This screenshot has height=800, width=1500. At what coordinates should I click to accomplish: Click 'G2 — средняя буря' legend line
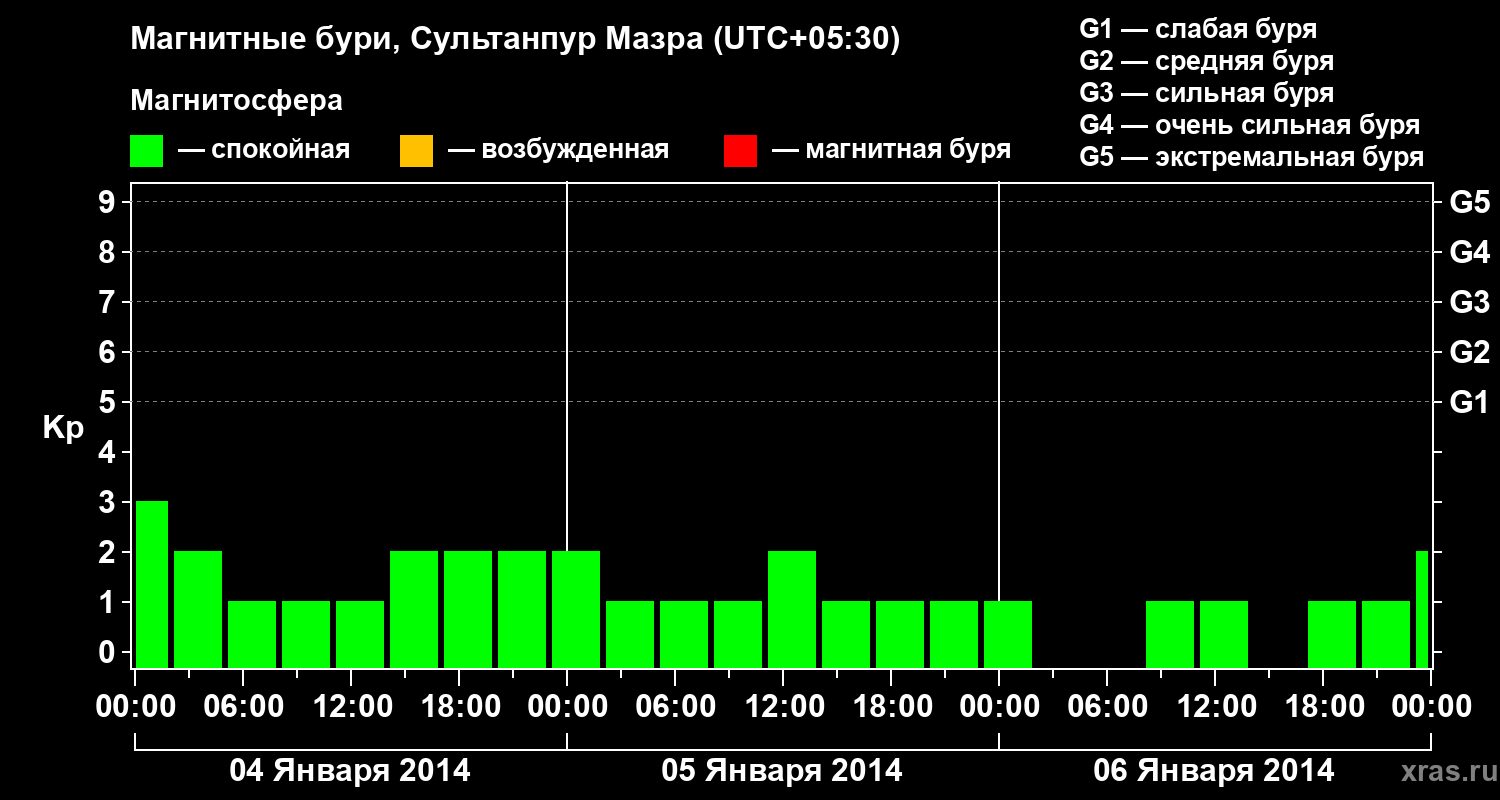pyautogui.click(x=1207, y=61)
